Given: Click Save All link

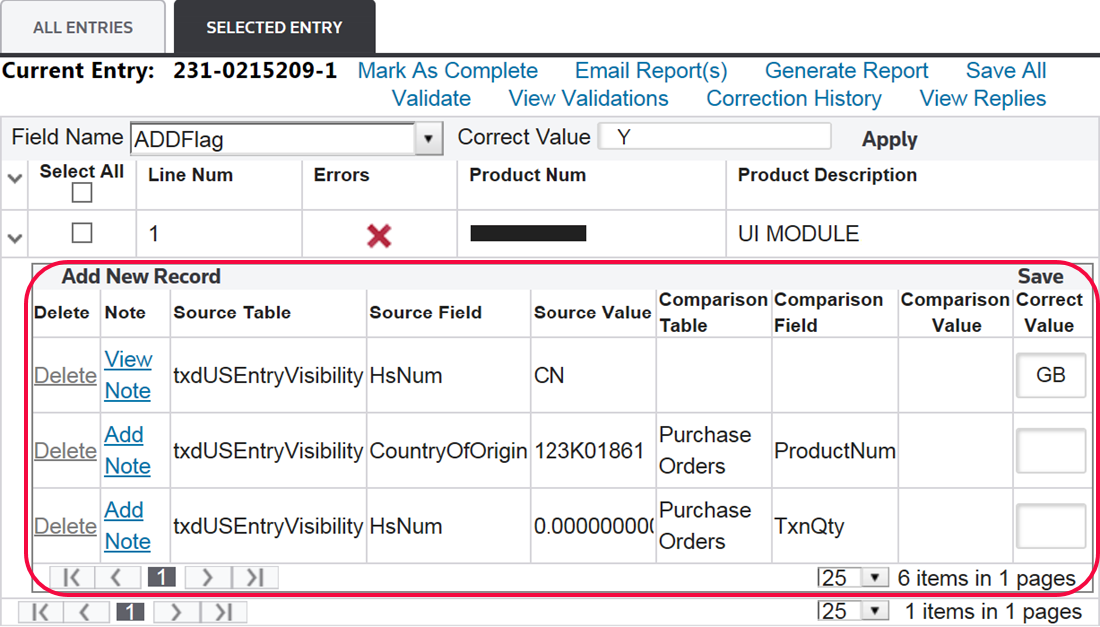Looking at the screenshot, I should [1005, 70].
